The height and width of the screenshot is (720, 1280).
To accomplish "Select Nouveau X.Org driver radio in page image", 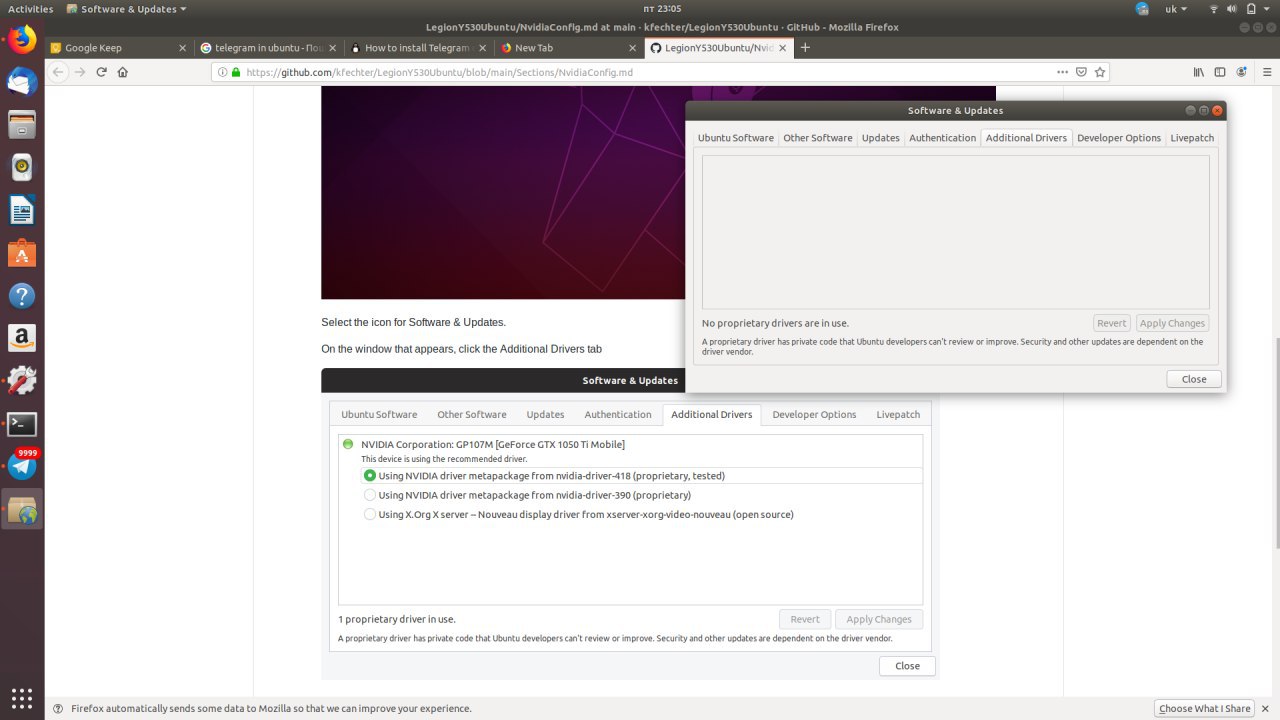I will pos(370,514).
